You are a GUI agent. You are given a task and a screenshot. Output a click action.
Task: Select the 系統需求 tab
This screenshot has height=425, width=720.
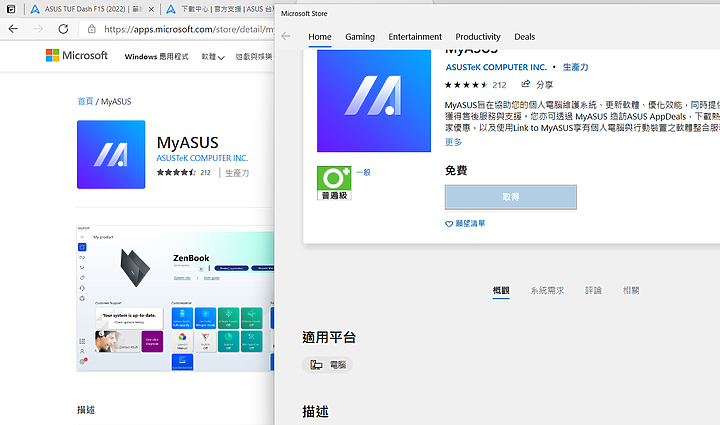547,291
